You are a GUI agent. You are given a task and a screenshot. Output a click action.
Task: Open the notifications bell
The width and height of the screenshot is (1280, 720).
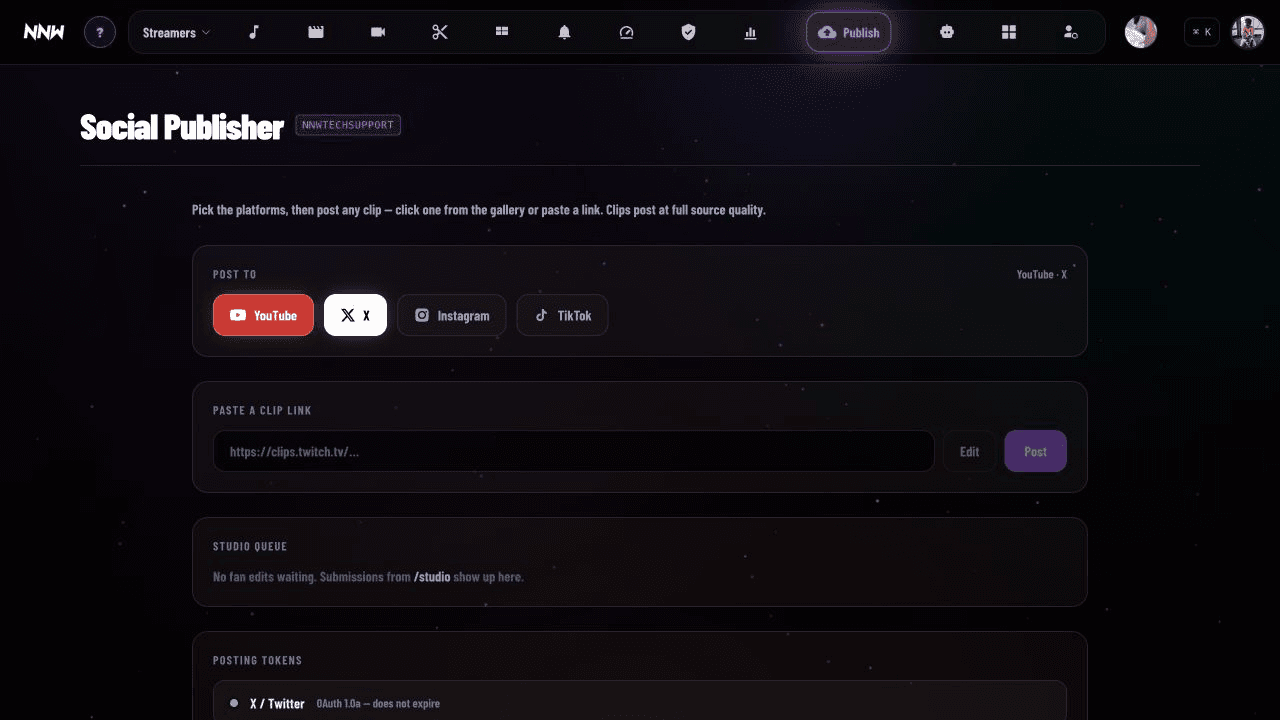click(564, 33)
